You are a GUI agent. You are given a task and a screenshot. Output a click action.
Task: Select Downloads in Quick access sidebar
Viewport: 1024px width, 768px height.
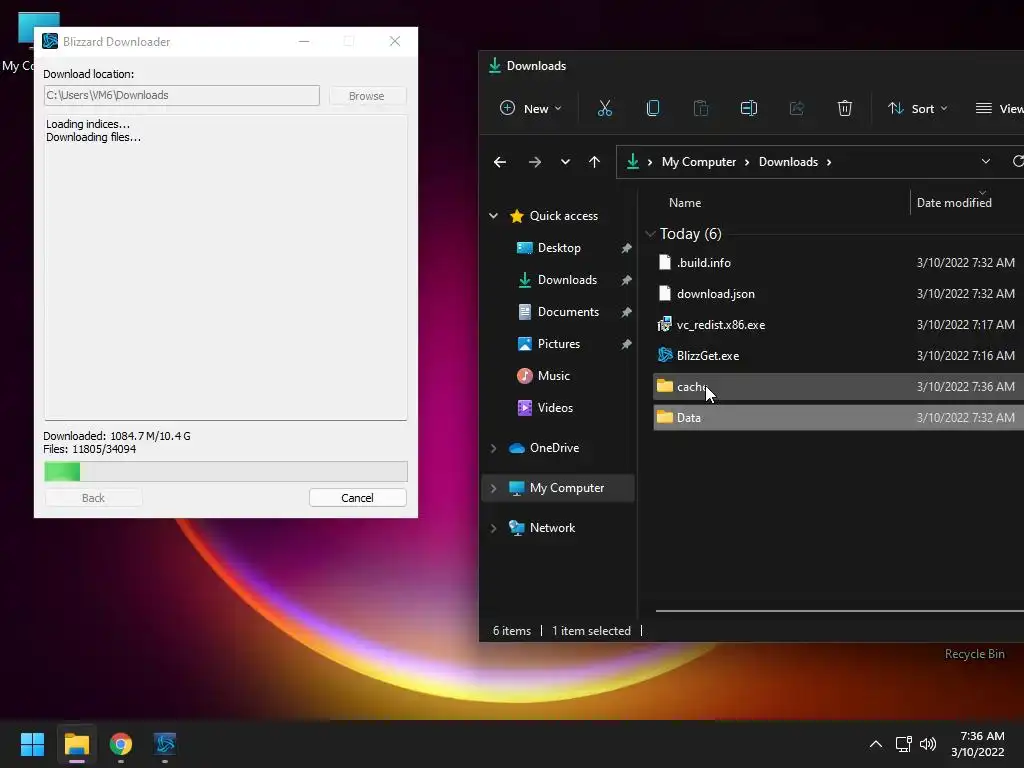coord(567,280)
